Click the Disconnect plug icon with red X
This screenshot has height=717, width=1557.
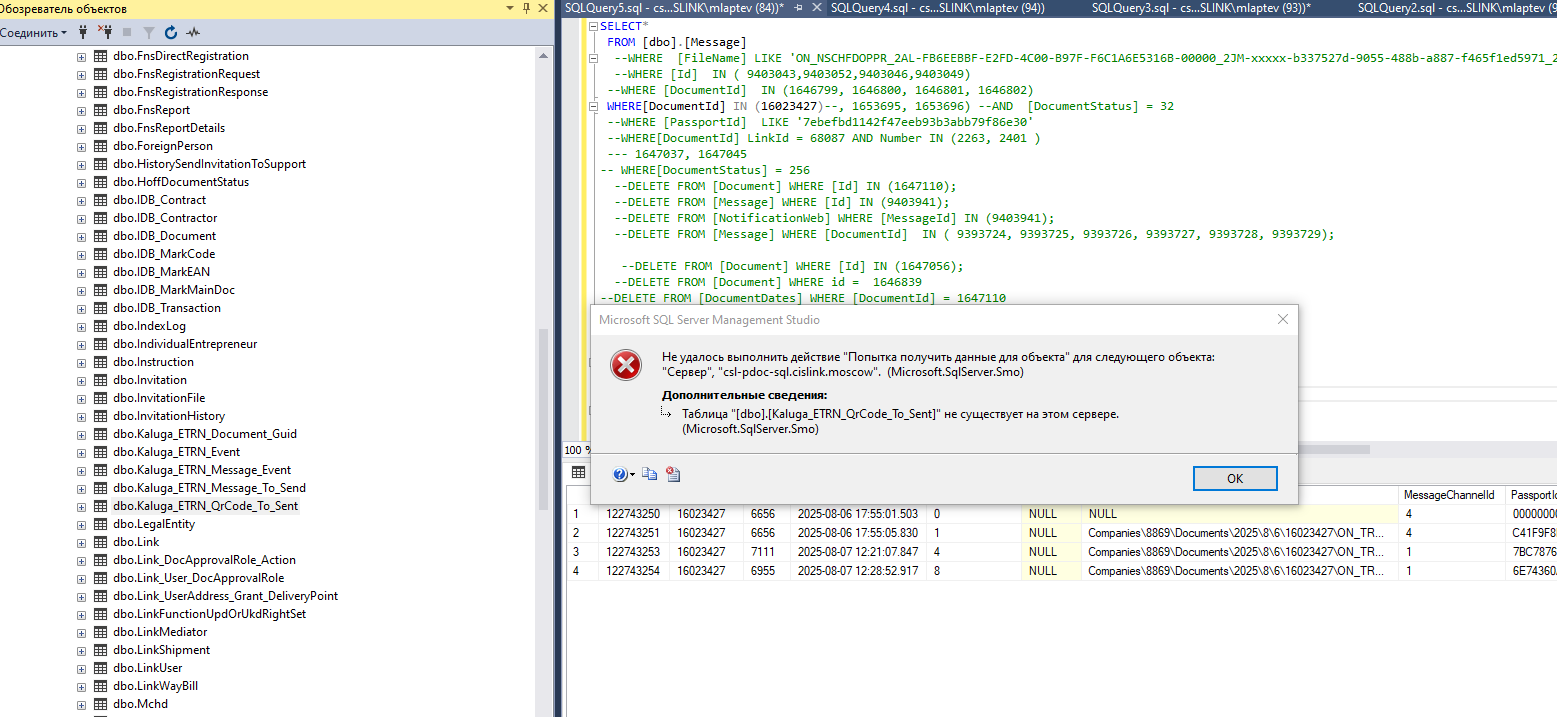(105, 33)
